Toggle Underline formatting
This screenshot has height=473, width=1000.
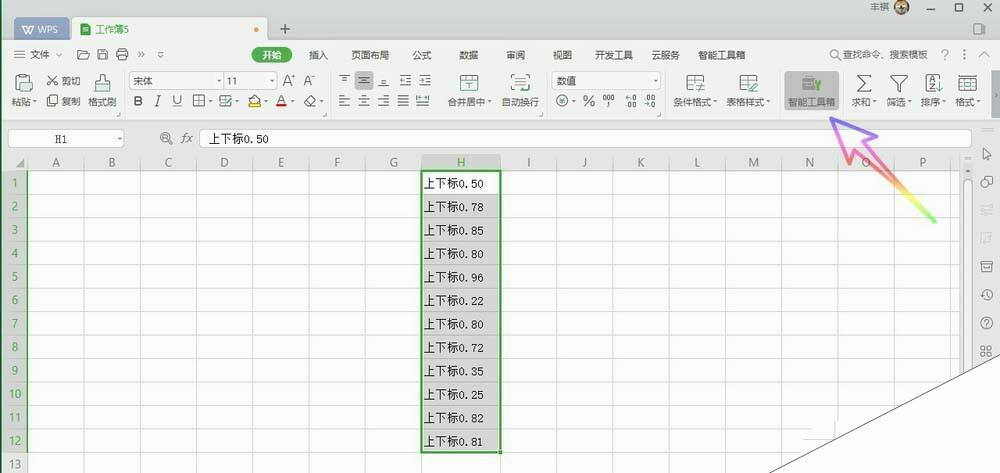coord(177,101)
